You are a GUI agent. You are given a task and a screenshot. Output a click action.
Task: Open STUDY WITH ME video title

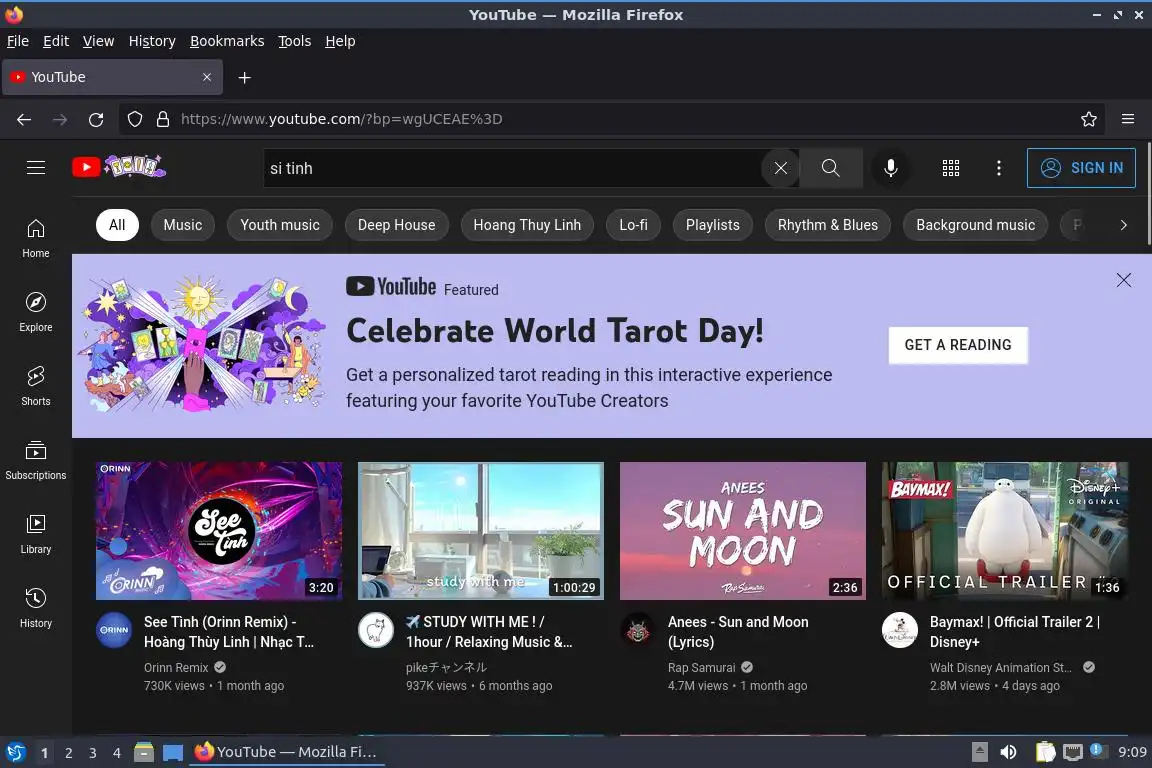point(489,632)
